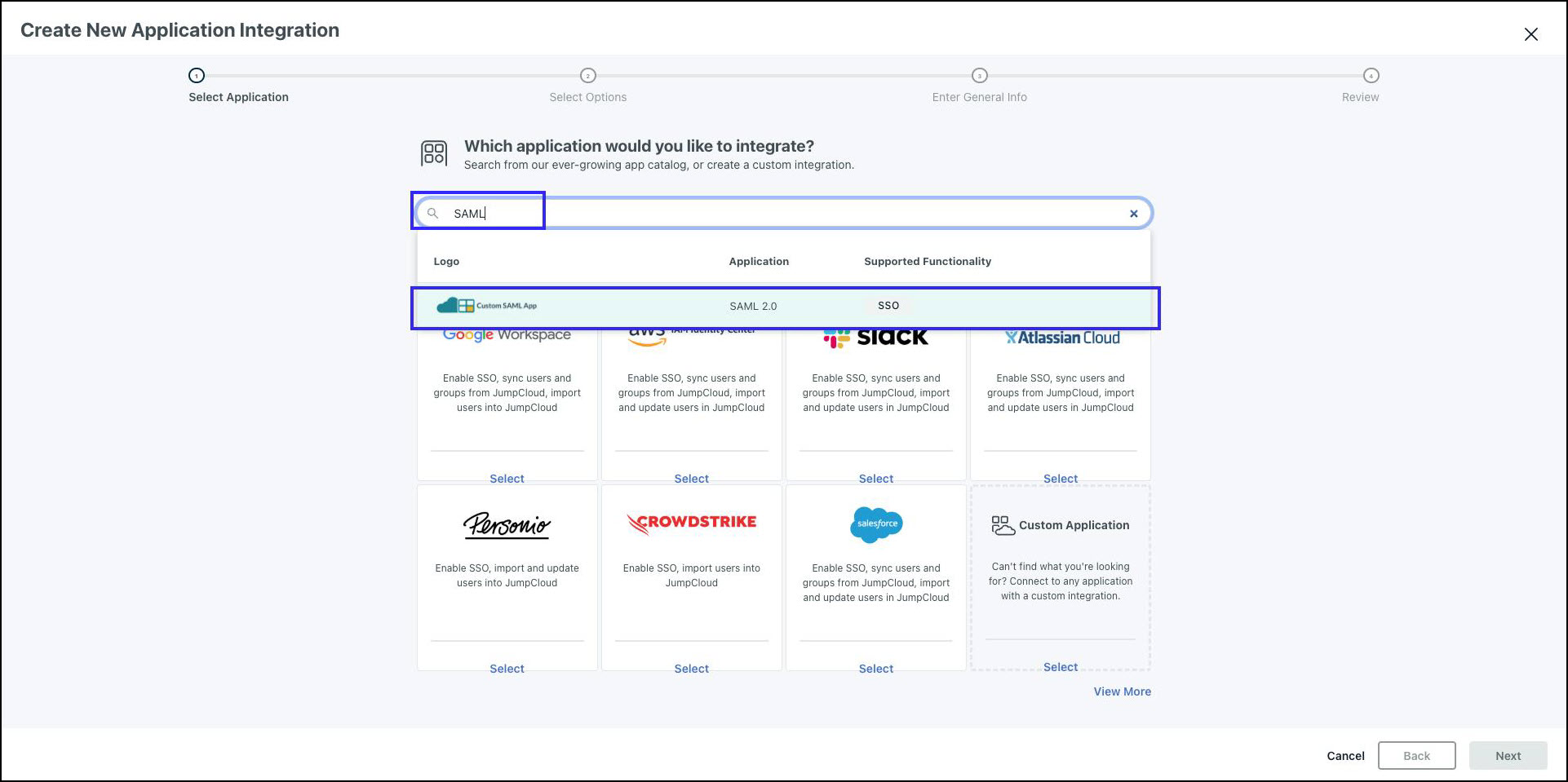Click the Salesforce card description
1568x782 pixels.
click(x=876, y=583)
